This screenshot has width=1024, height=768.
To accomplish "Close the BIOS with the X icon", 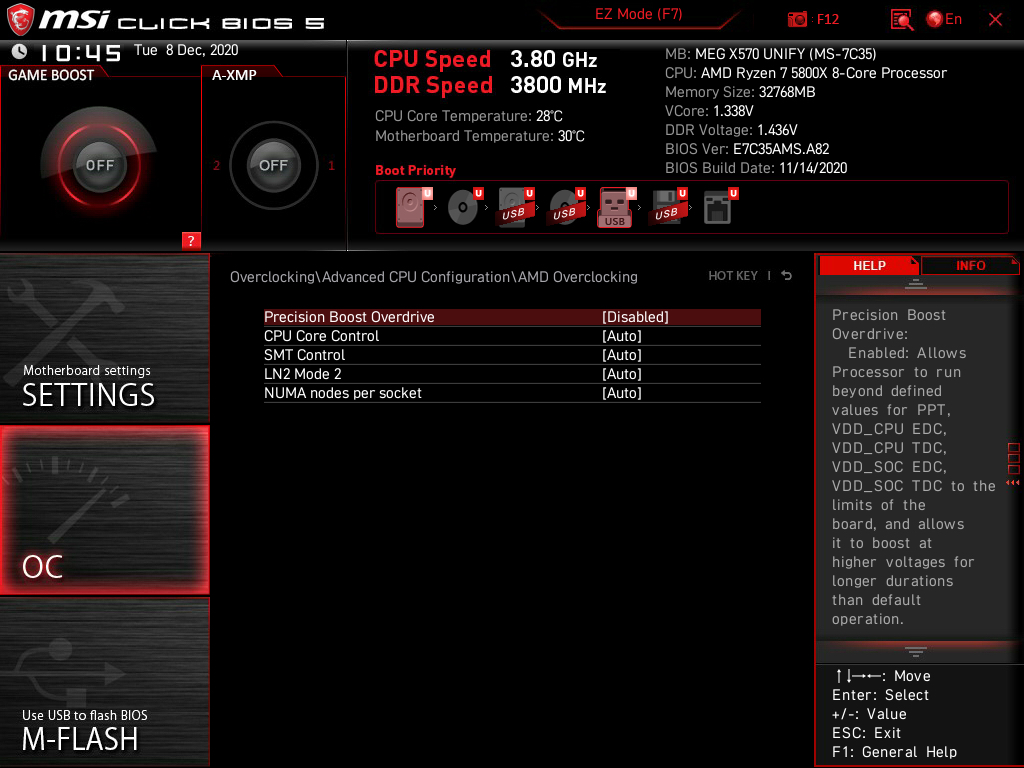I will coord(995,20).
